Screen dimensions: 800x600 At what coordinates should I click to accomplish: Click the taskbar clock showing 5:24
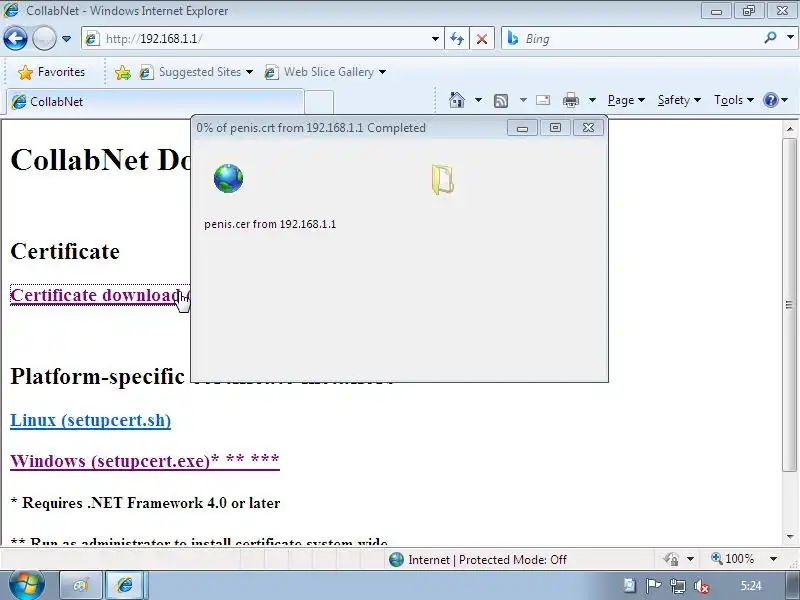tap(751, 586)
